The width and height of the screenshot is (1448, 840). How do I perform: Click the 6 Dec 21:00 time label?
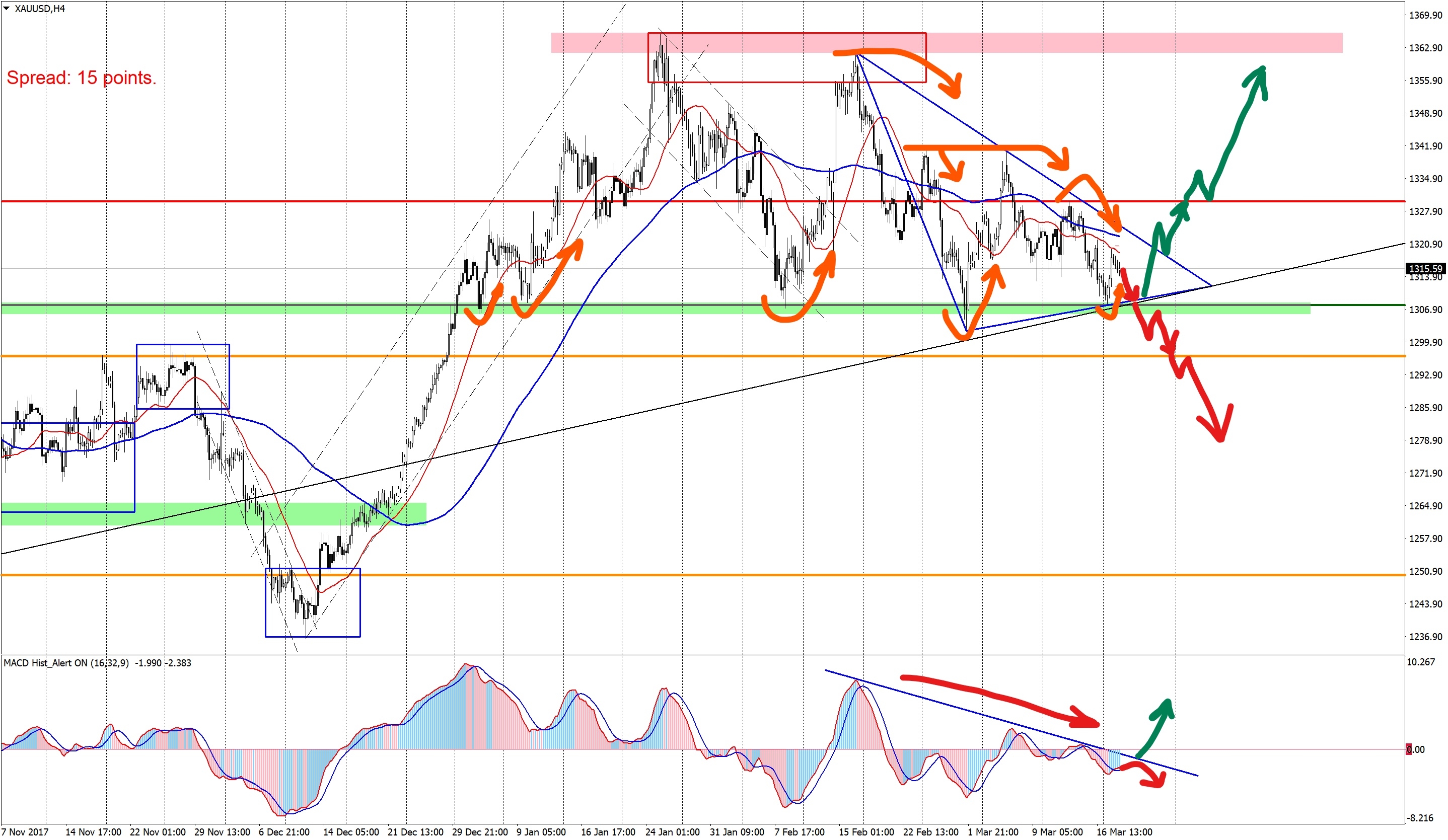[284, 832]
